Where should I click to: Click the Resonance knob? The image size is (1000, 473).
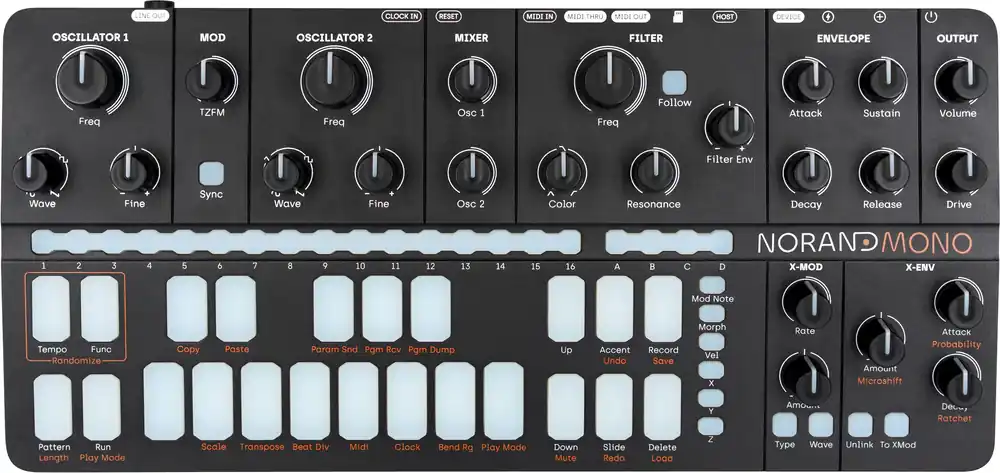(654, 172)
